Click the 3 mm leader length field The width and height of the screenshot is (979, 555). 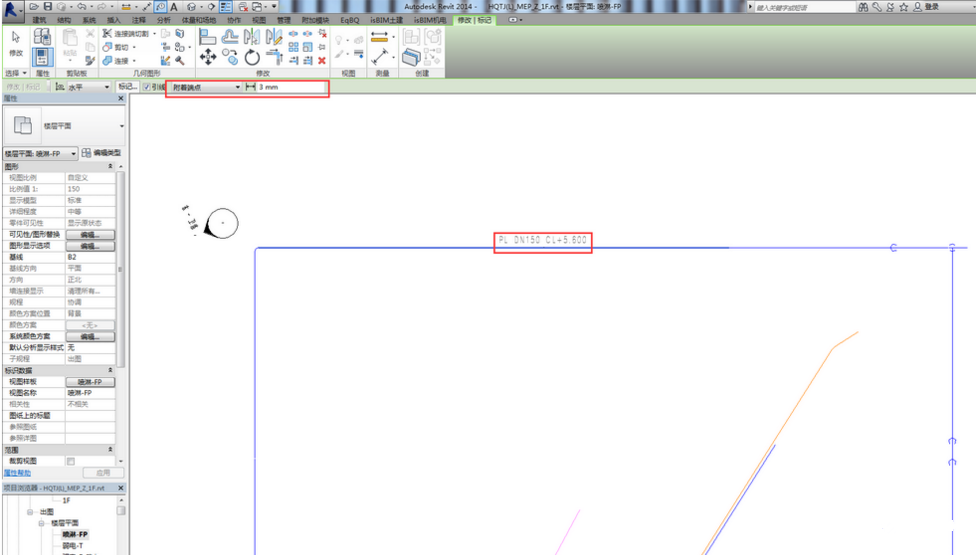tap(291, 87)
